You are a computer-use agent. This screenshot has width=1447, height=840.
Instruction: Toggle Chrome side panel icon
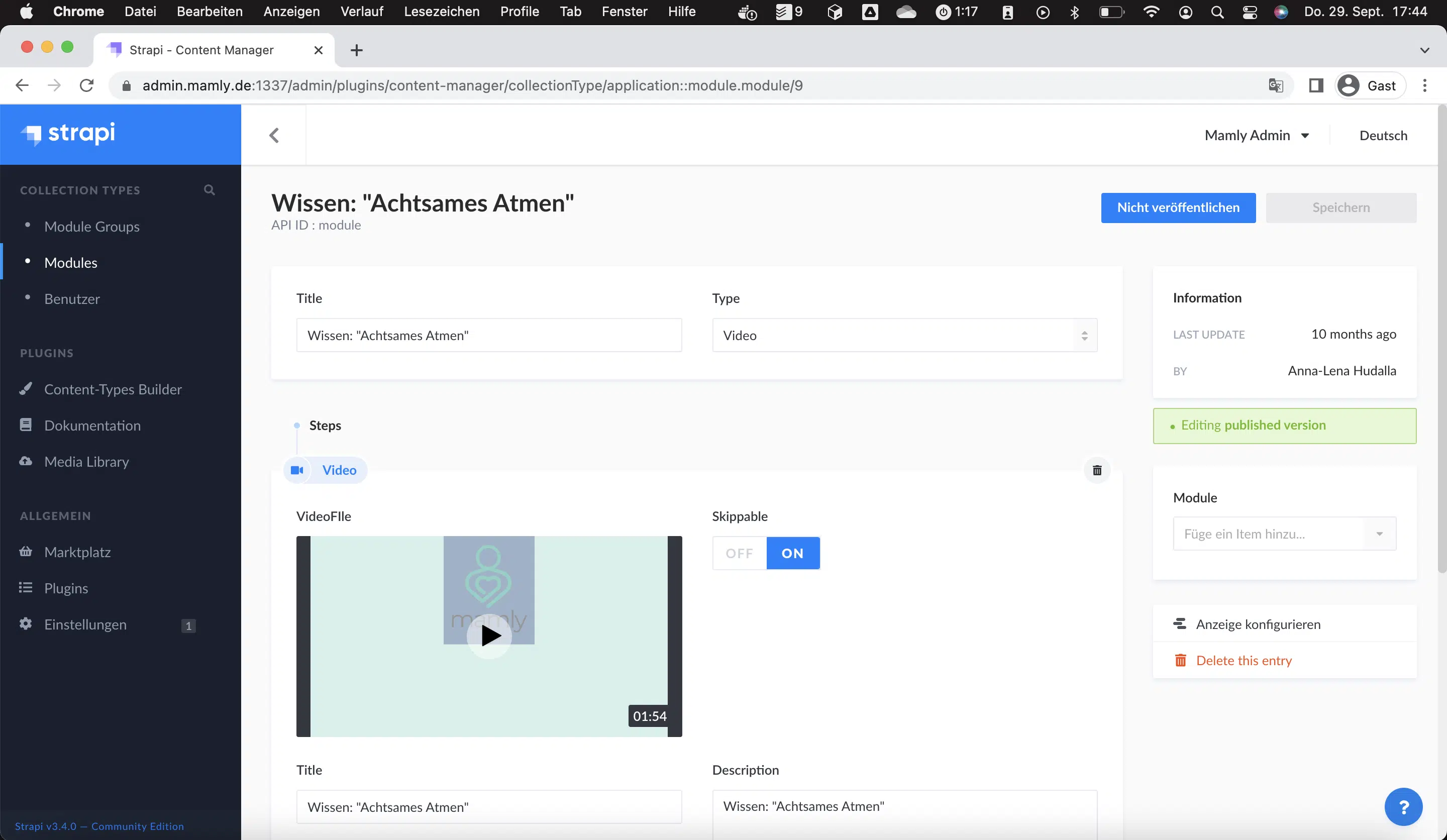[x=1316, y=85]
